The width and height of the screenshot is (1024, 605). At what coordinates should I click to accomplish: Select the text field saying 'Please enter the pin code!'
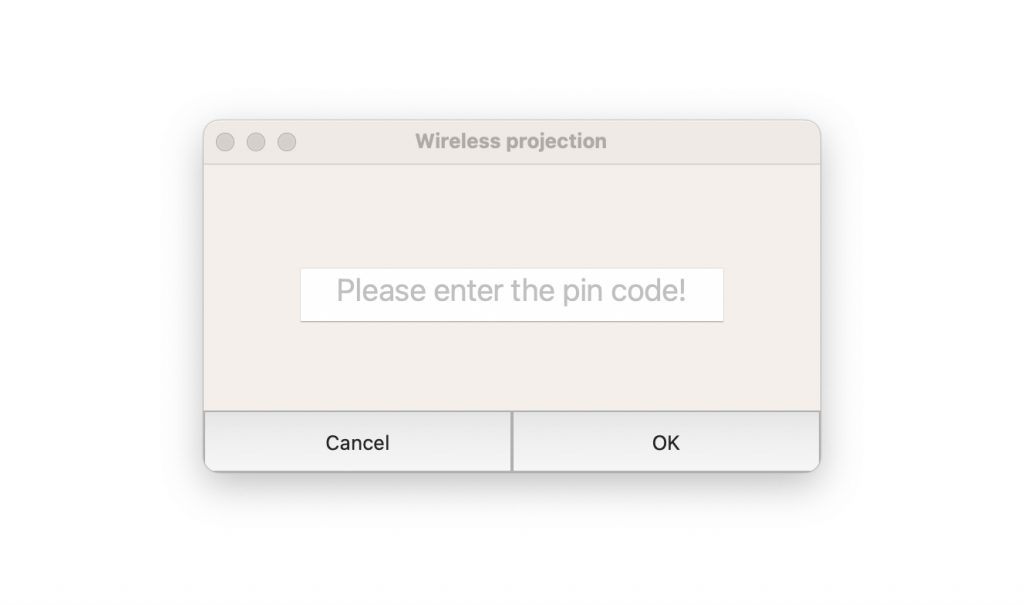[512, 294]
